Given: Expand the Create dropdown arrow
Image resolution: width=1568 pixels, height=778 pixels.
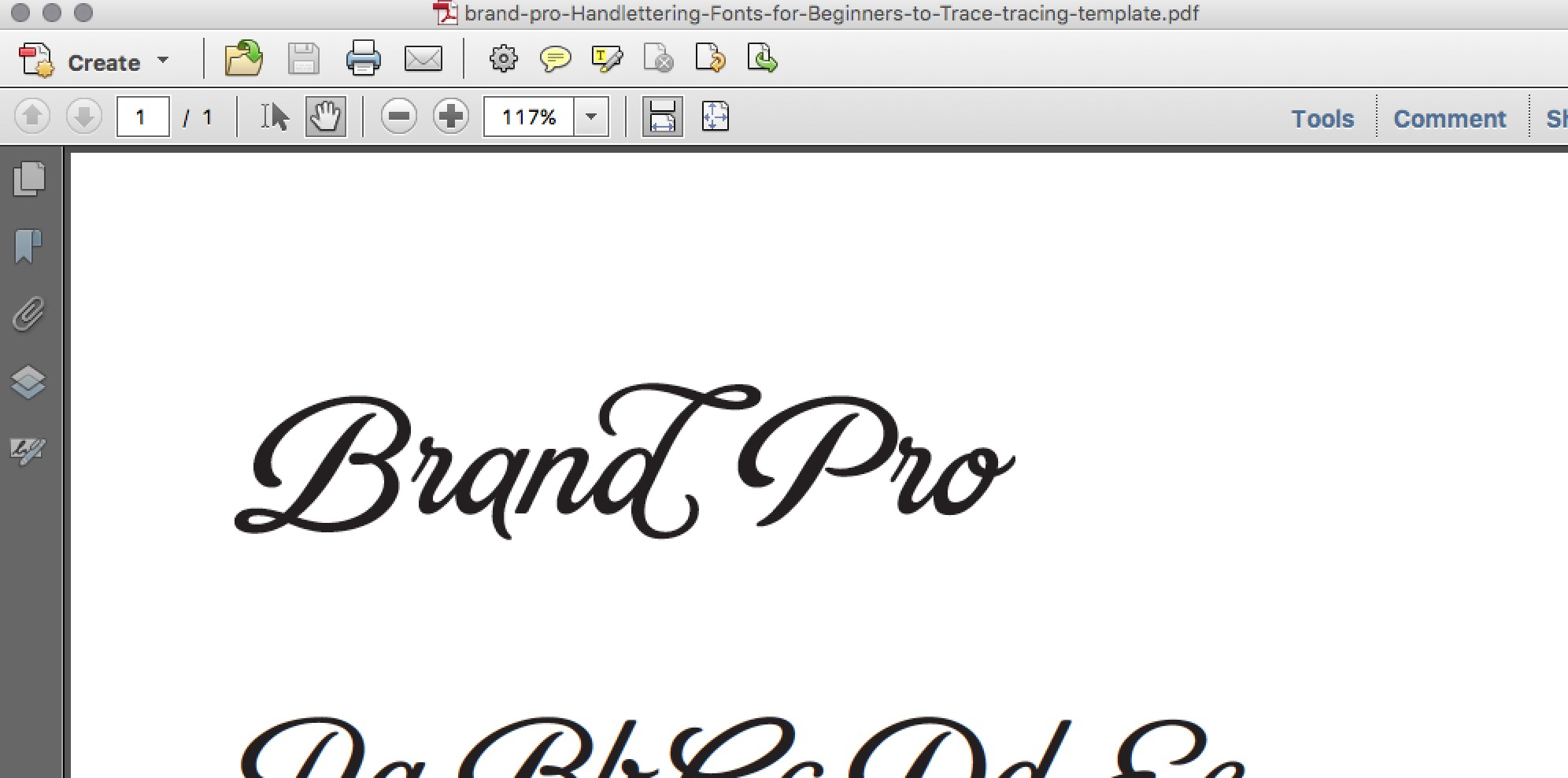Looking at the screenshot, I should click(x=163, y=61).
